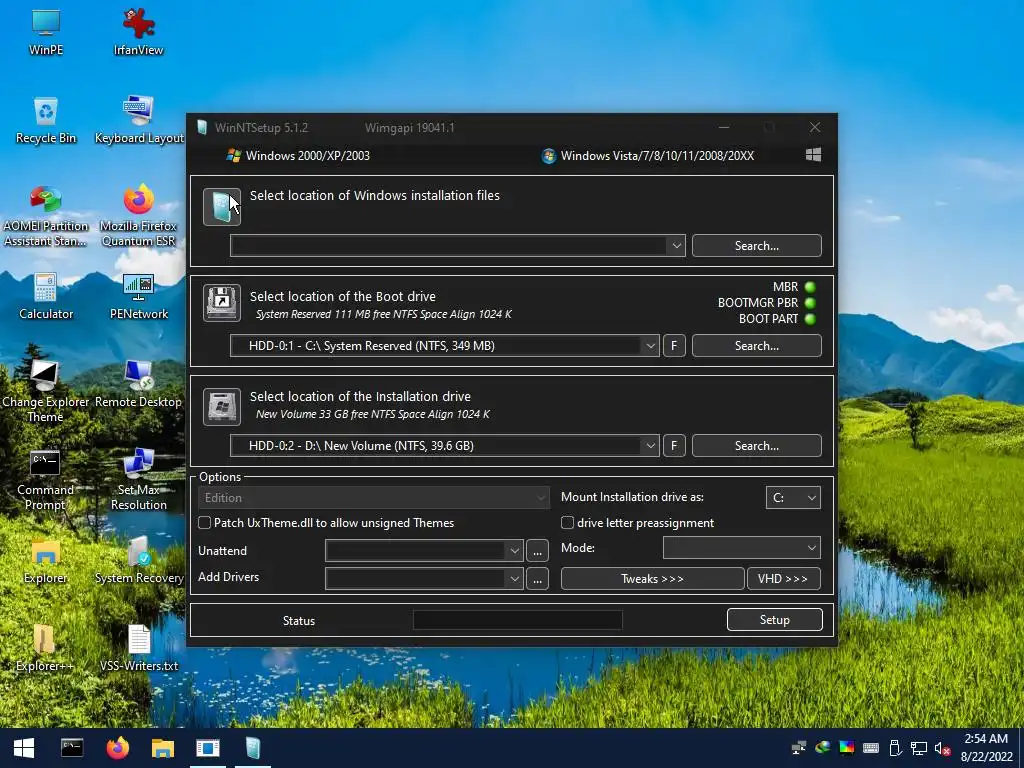Select the Explorer++ desktop icon

click(x=46, y=648)
